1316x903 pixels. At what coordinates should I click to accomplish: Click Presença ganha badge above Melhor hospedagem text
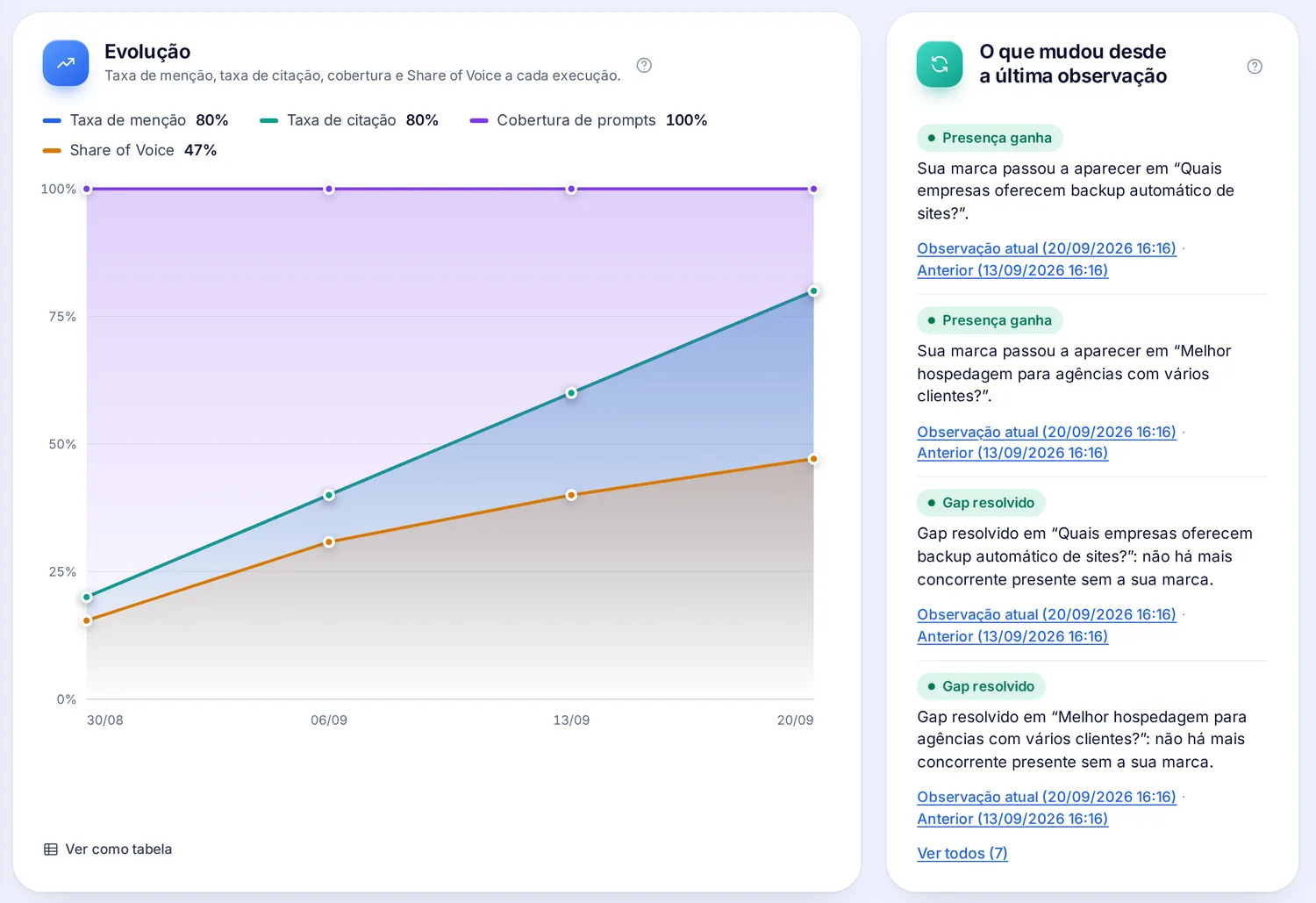[990, 320]
